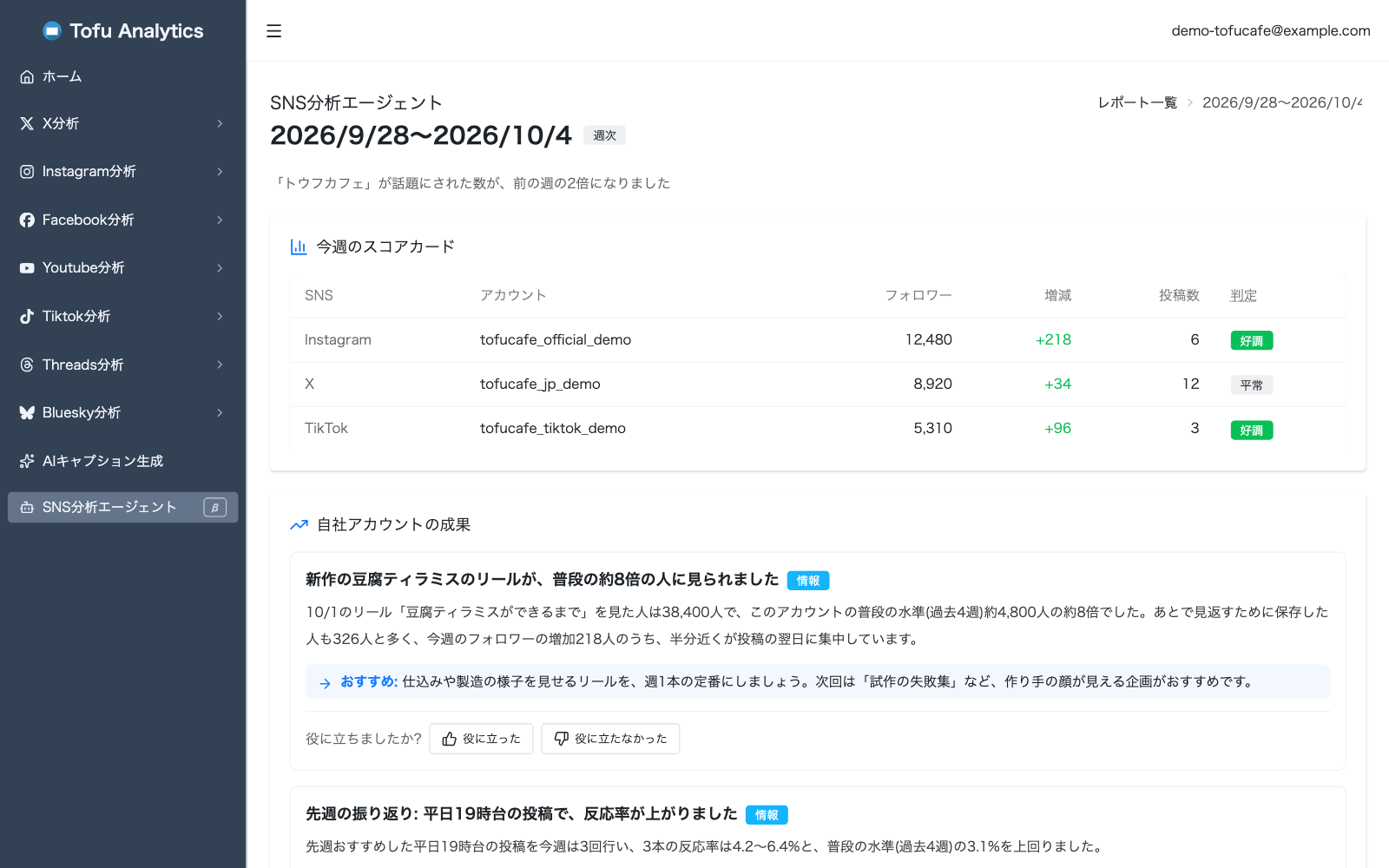Open the Instagram分析 menu label
This screenshot has width=1389, height=868.
click(89, 172)
